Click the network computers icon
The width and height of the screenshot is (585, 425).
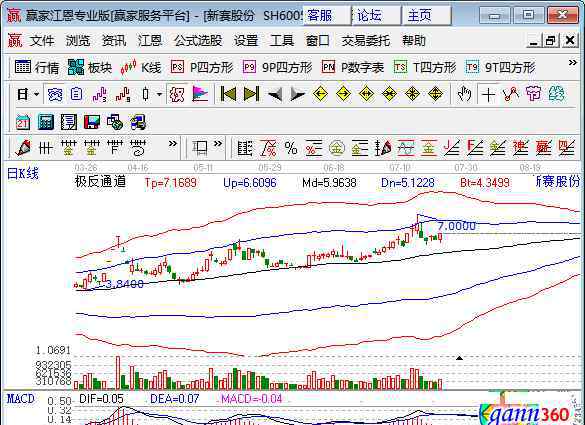138,122
